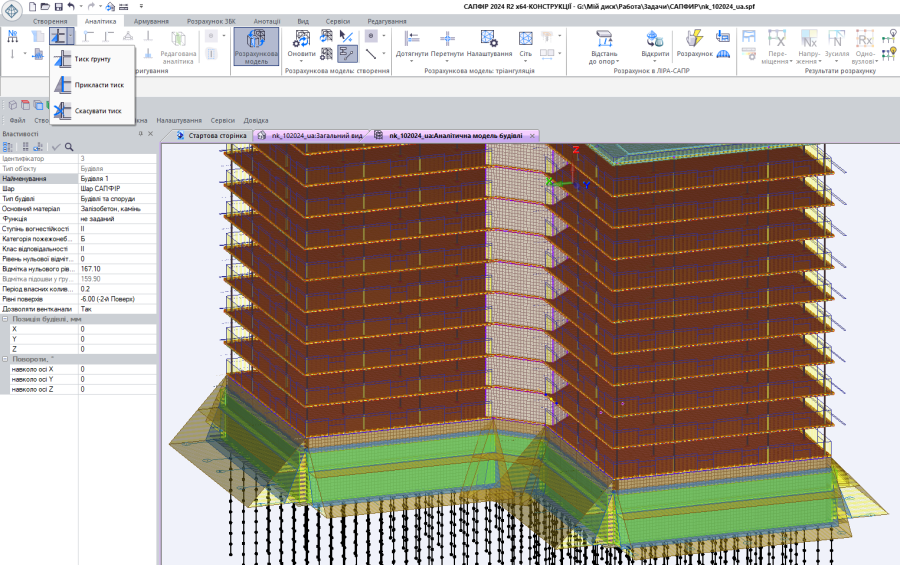Image resolution: width=900 pixels, height=565 pixels.
Task: Toggle pin on the Властивості panel
Action: click(x=141, y=133)
